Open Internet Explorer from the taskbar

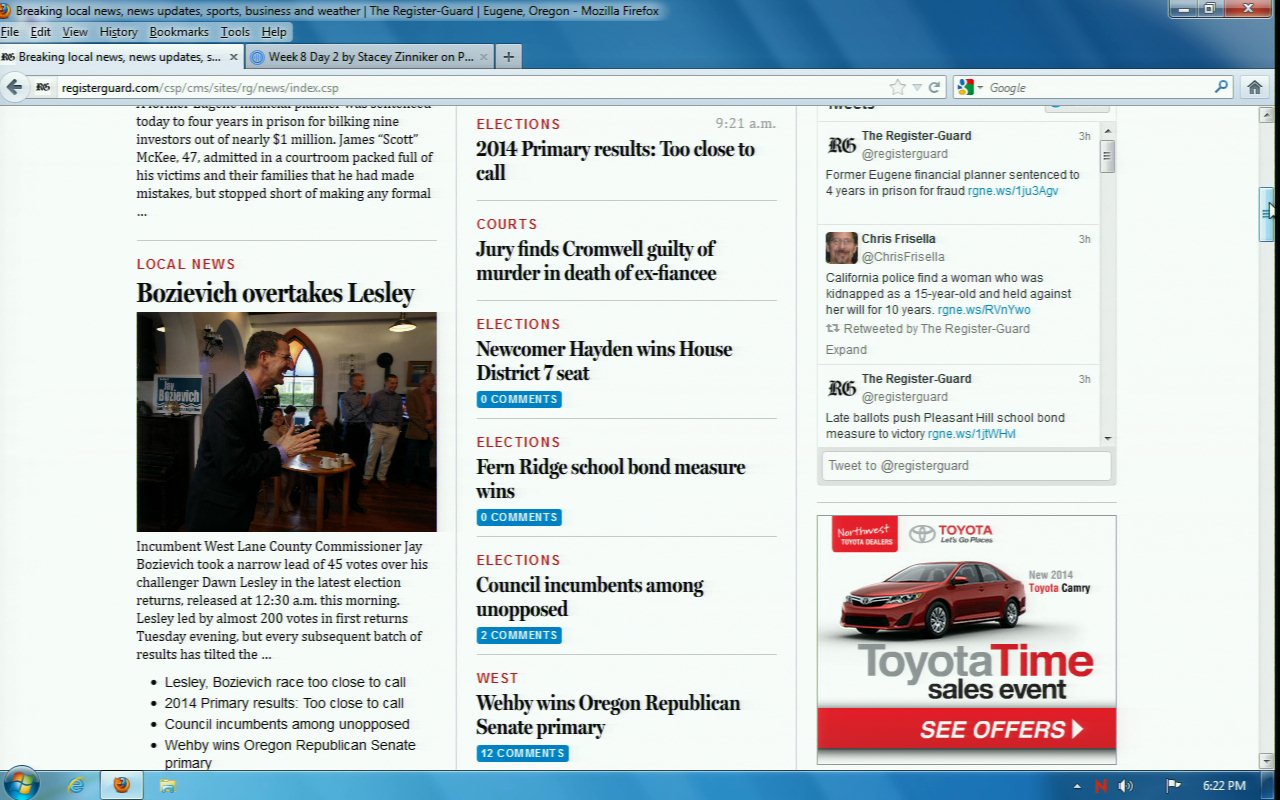tap(76, 785)
